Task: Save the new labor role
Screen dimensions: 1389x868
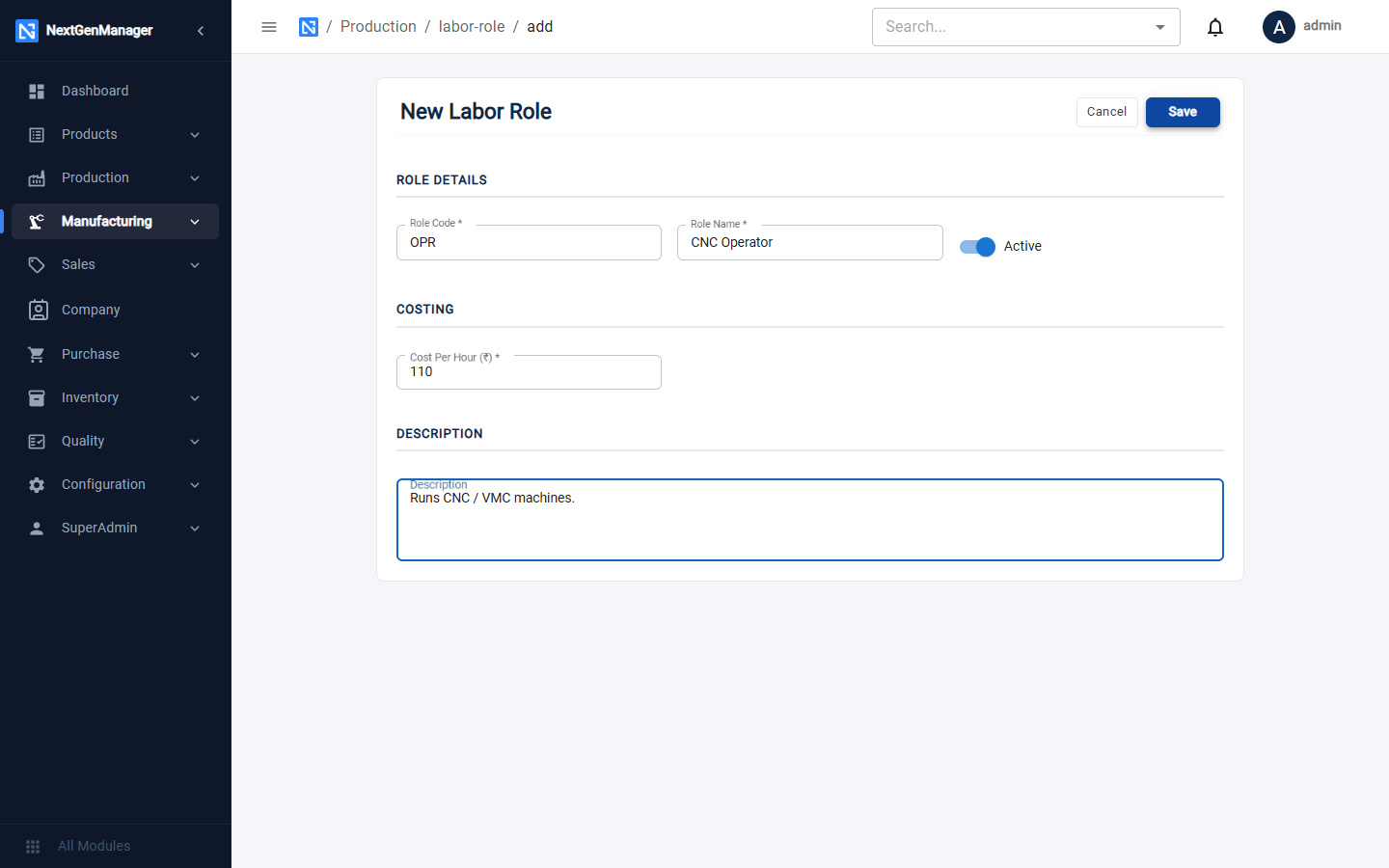Action: pyautogui.click(x=1183, y=112)
